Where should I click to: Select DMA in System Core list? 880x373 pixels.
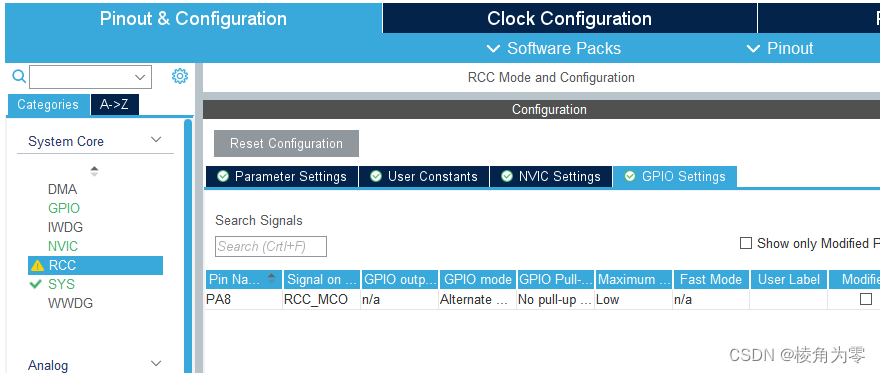coord(62,190)
